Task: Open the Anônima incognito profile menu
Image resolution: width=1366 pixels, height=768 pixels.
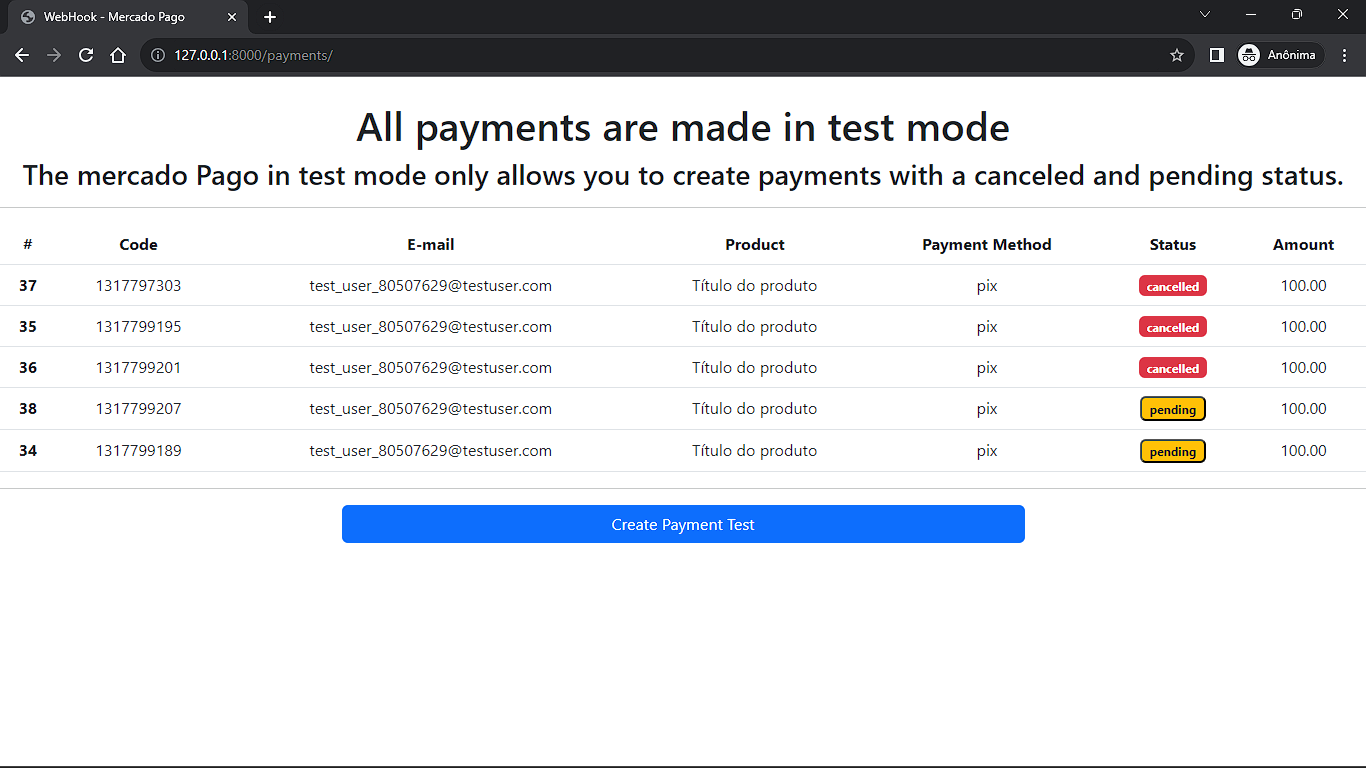Action: (x=1280, y=55)
